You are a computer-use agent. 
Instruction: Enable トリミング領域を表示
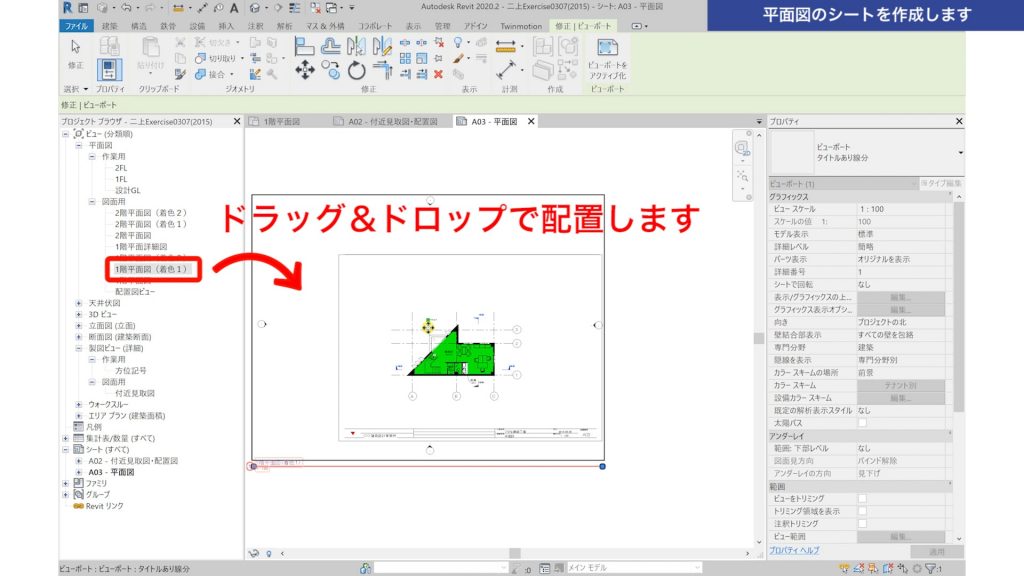[862, 510]
